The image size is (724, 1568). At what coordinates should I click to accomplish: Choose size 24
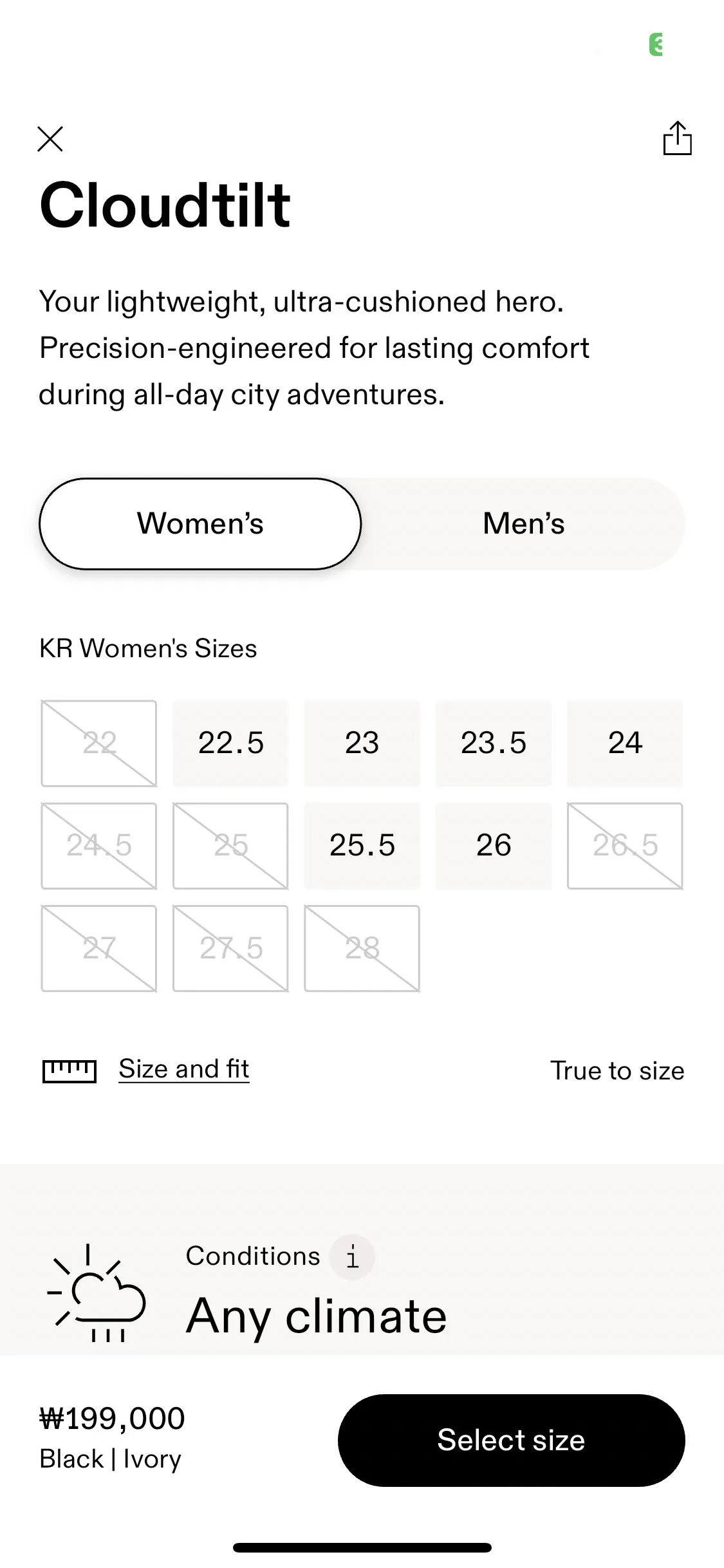pos(625,743)
